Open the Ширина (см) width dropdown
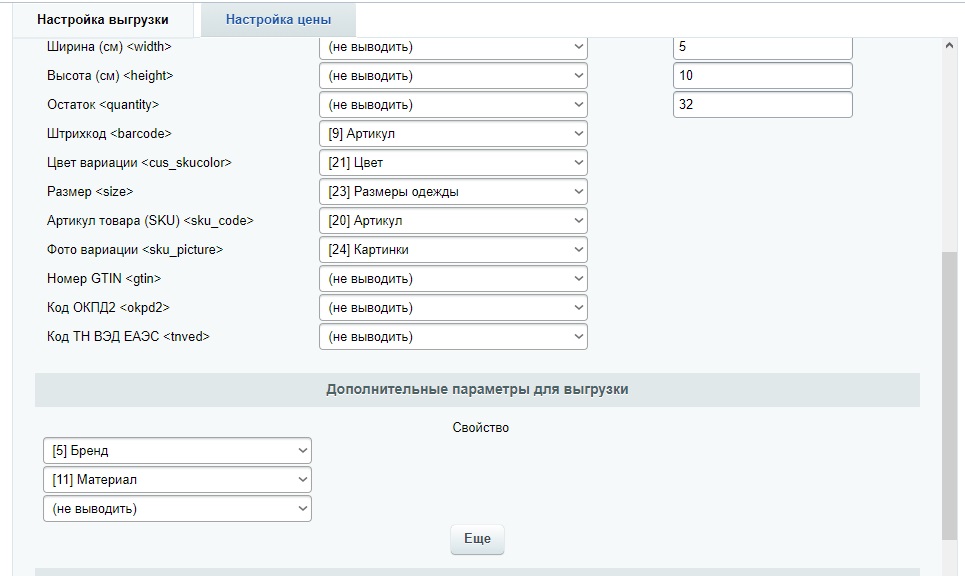 coord(453,47)
